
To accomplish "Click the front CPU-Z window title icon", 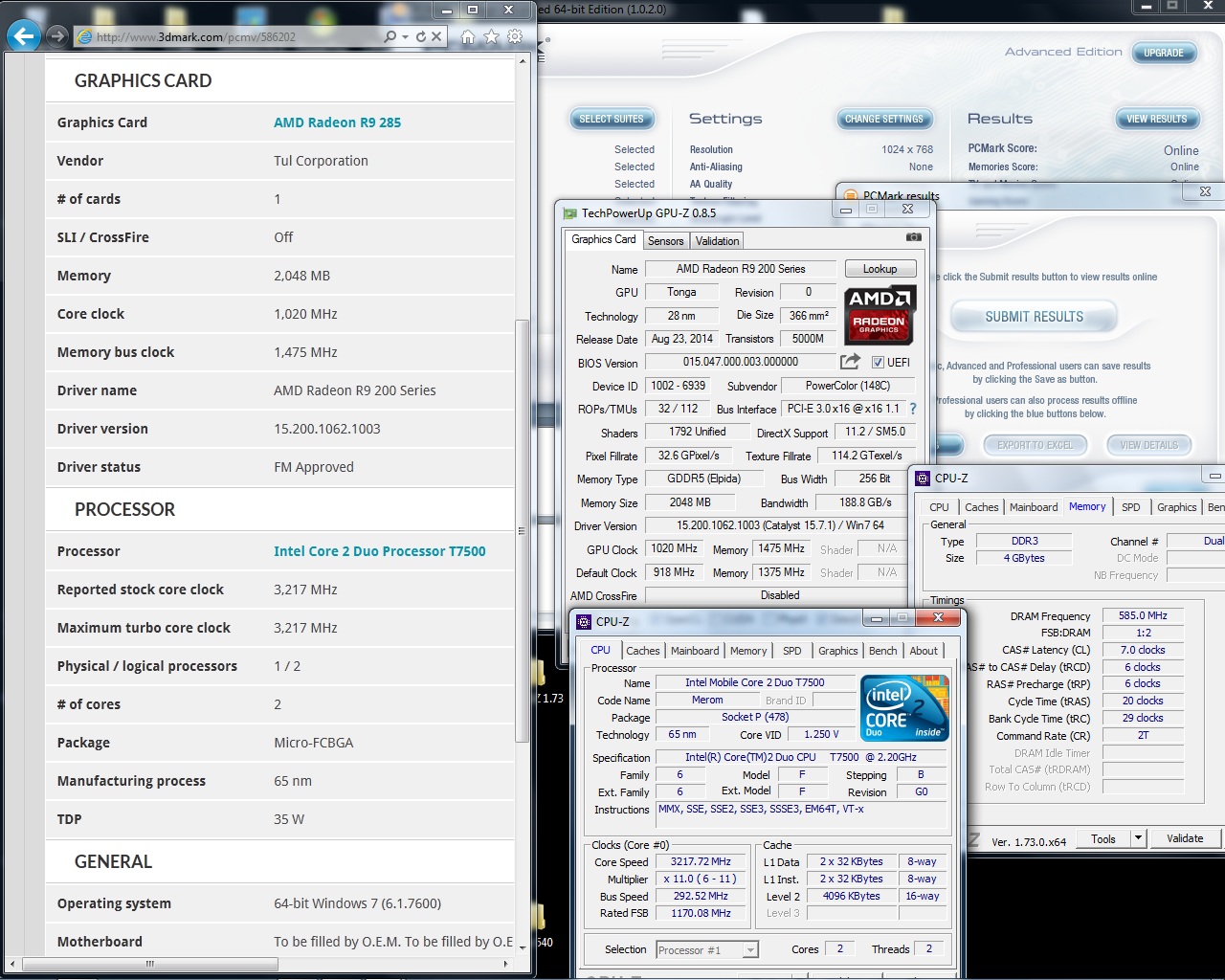I will click(x=584, y=621).
